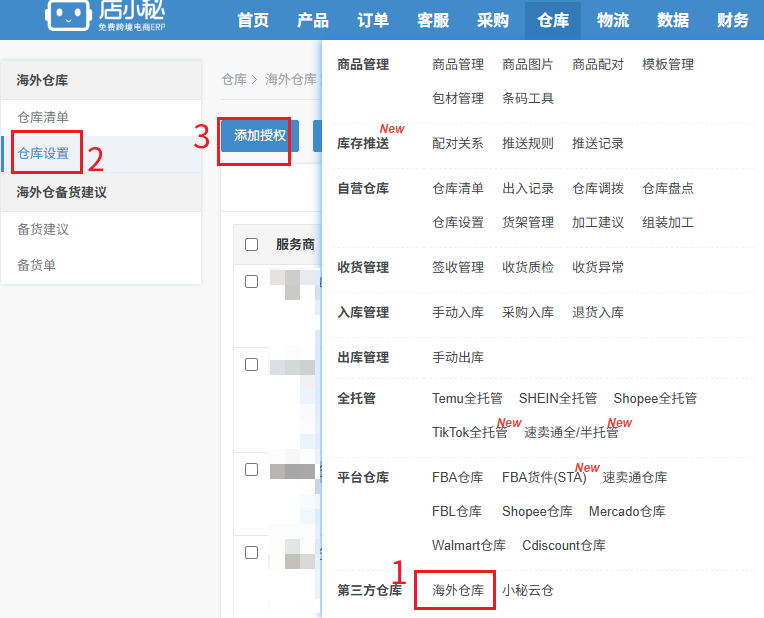
Task: Check the first table row checkbox
Action: (252, 282)
